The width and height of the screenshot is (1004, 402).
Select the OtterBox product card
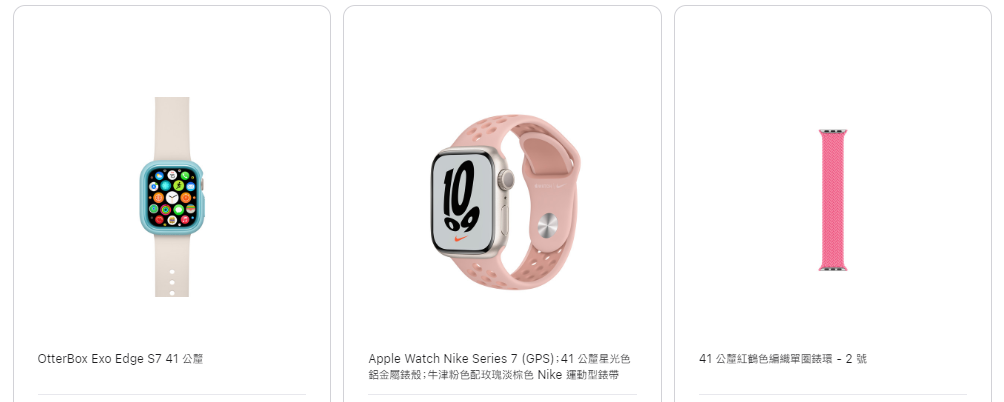click(172, 204)
